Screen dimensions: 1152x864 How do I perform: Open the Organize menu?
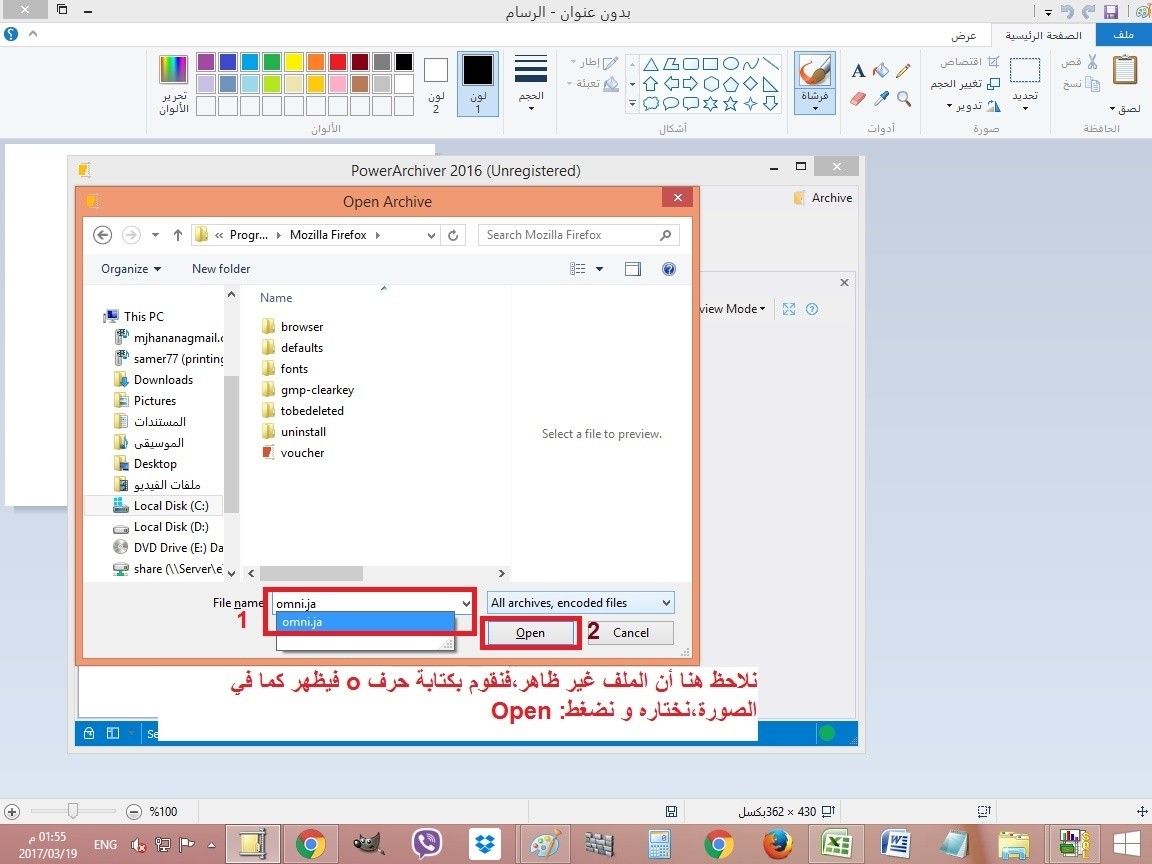click(131, 269)
